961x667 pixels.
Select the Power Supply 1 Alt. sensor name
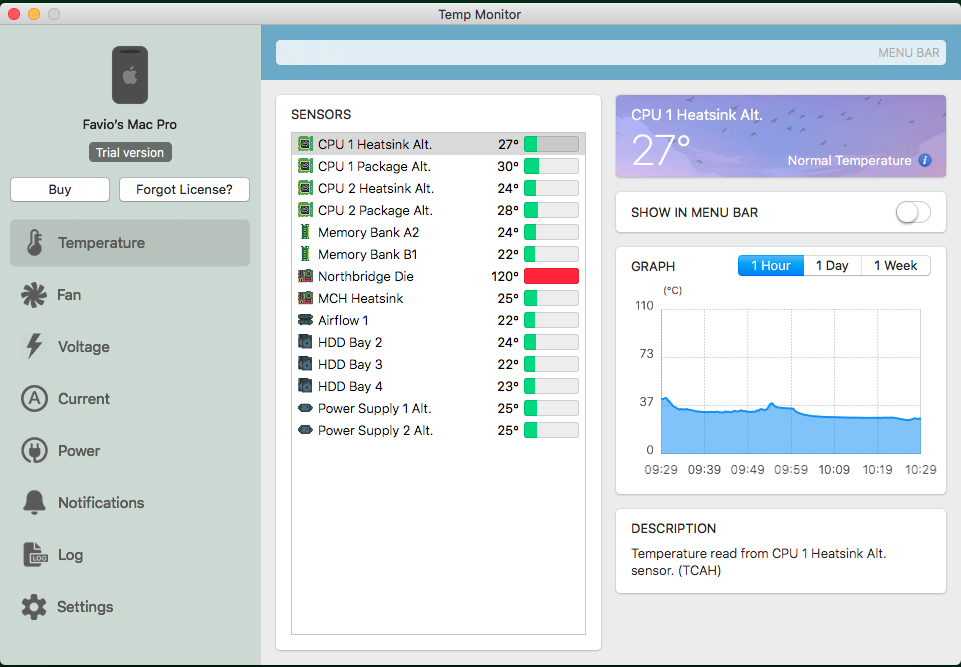pos(374,408)
